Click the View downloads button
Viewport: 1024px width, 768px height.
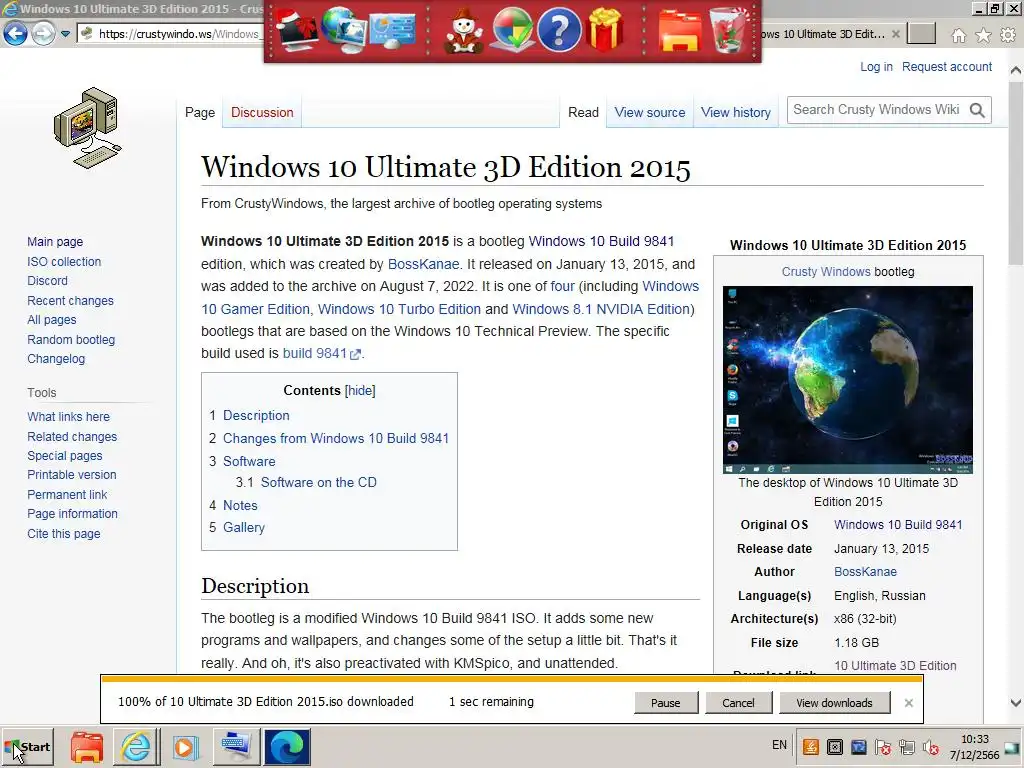coord(834,703)
